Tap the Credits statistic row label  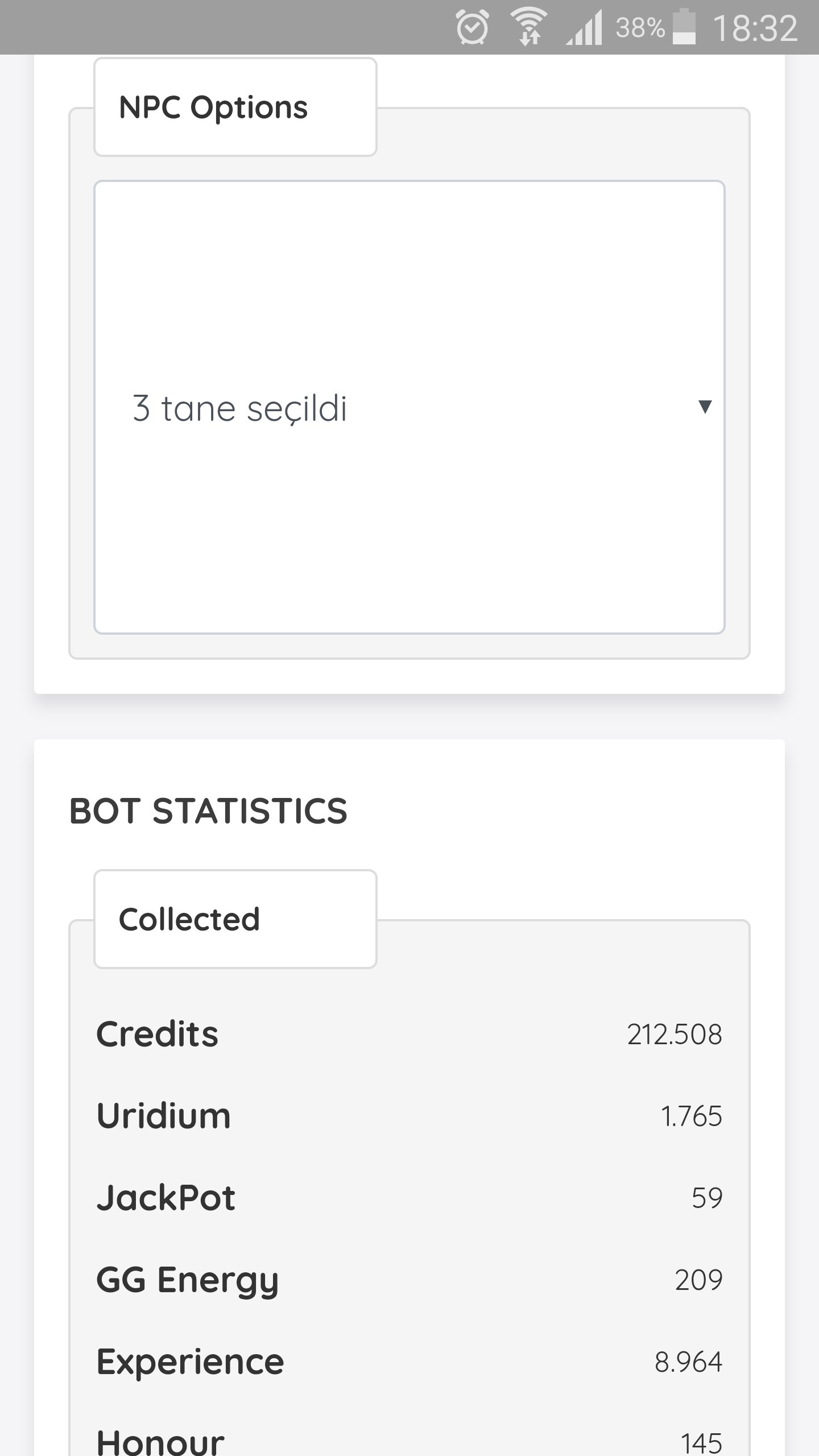pos(158,1034)
